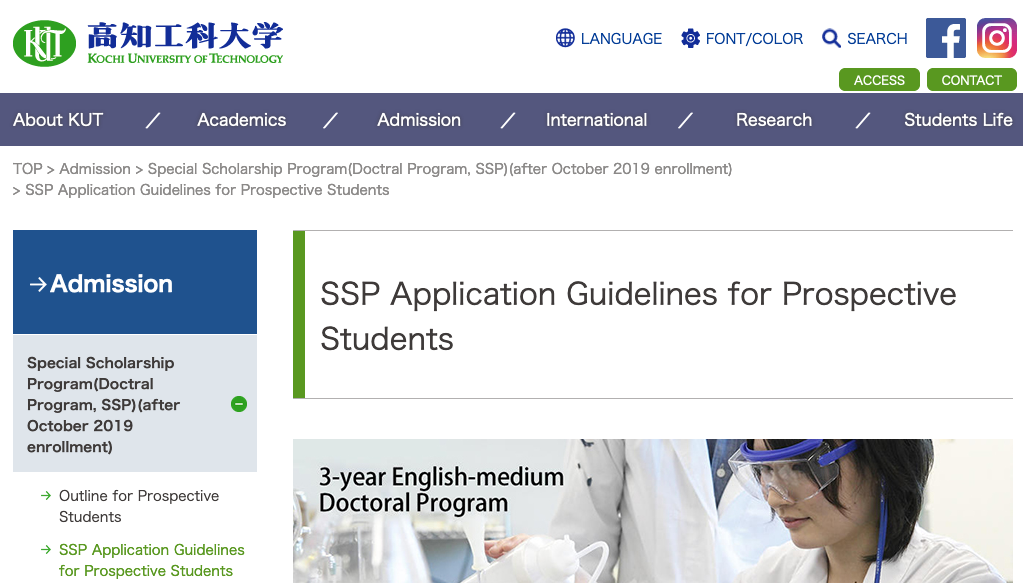Click the SSP Application Guidelines breadcrumb entry
Screen dimensions: 1023x583
point(207,190)
